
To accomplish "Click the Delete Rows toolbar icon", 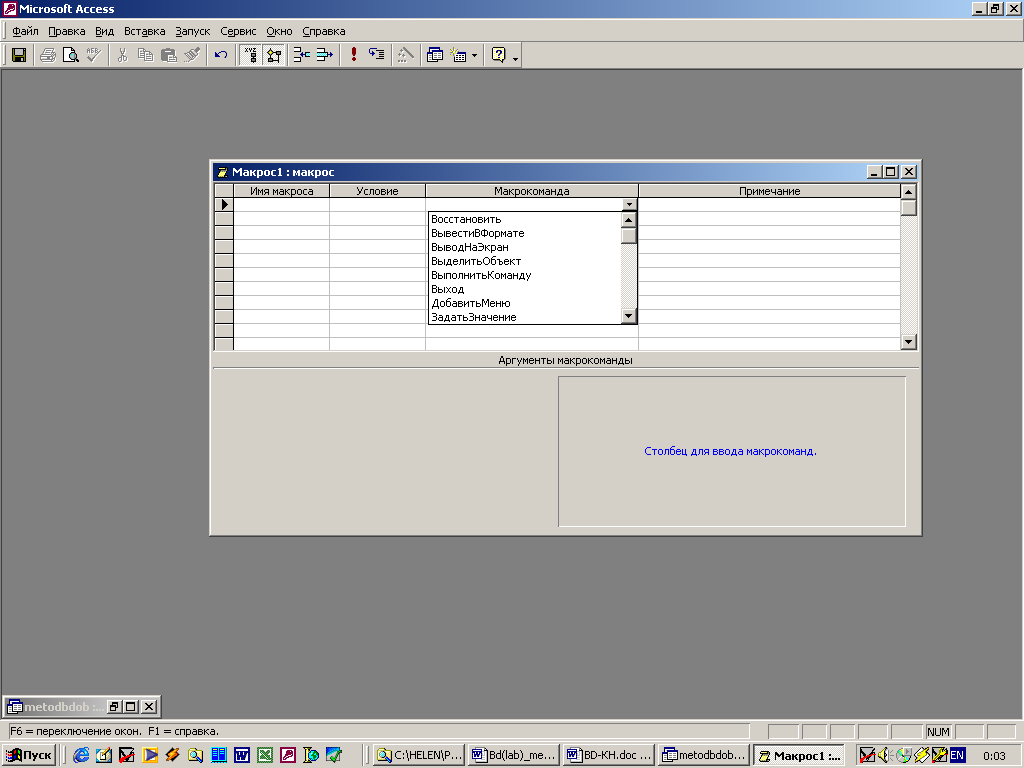I will (x=325, y=55).
